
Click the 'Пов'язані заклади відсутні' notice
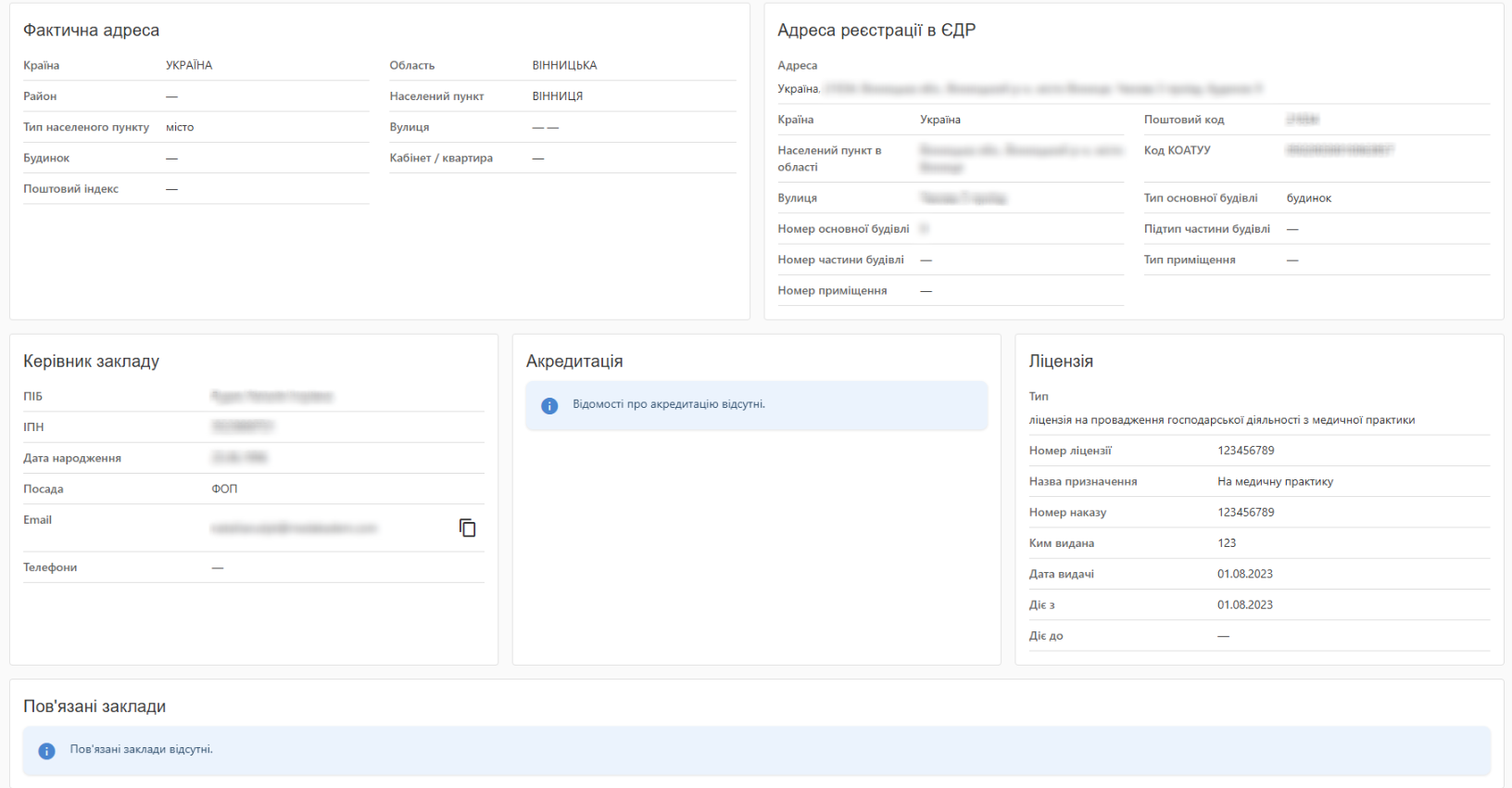(x=141, y=749)
